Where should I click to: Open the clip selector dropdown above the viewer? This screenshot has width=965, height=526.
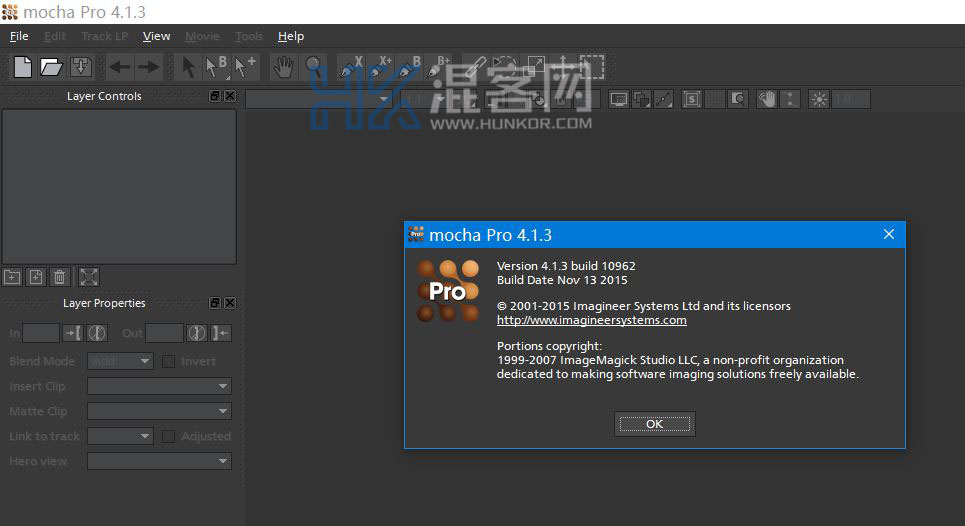click(x=319, y=99)
